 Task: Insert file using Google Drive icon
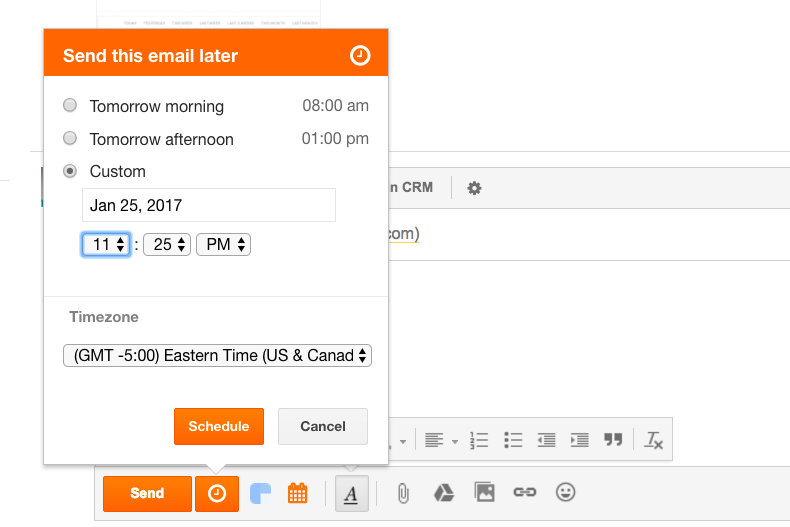pyautogui.click(x=444, y=492)
